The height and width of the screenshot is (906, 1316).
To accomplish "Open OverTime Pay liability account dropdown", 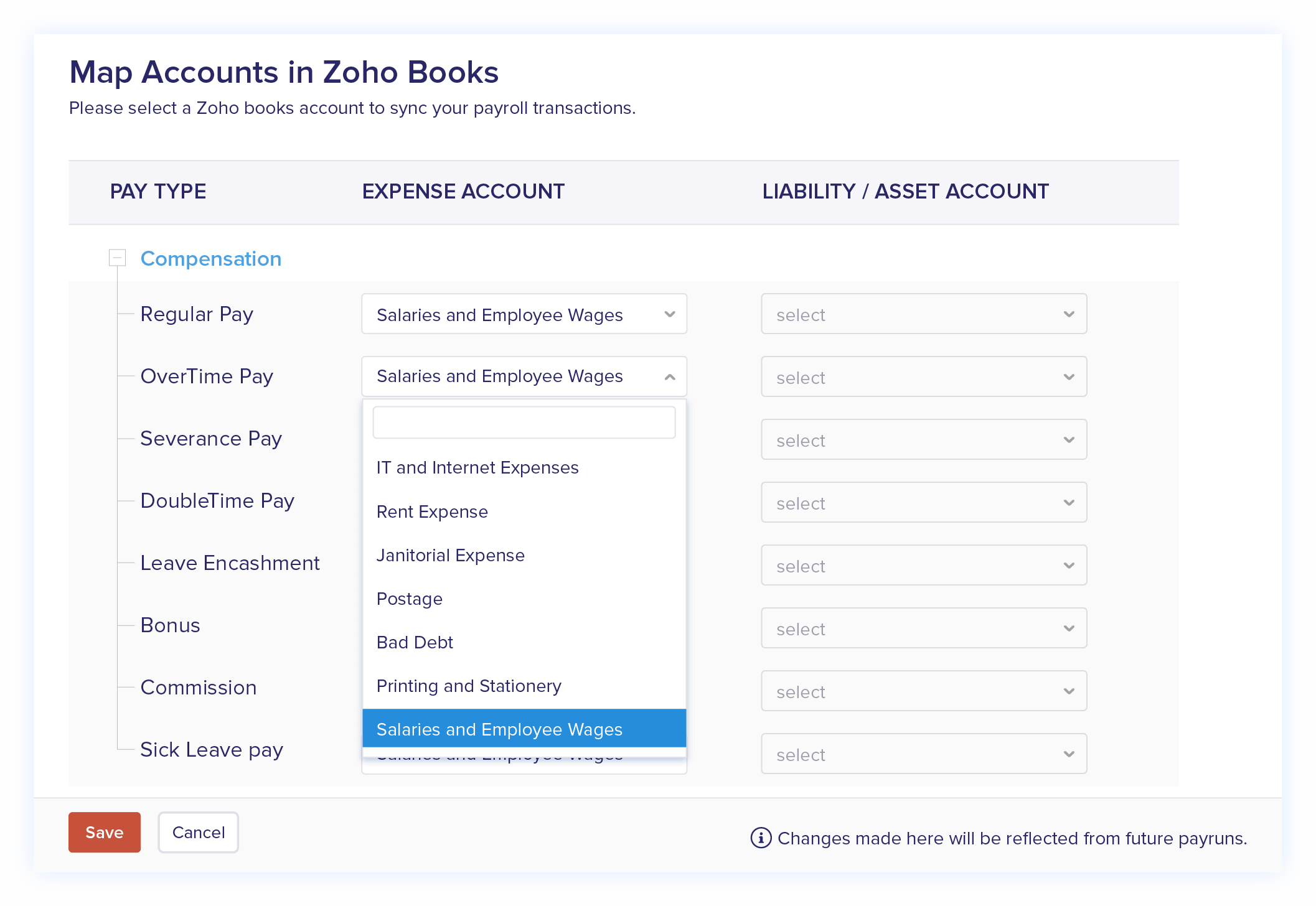I will tap(923, 377).
